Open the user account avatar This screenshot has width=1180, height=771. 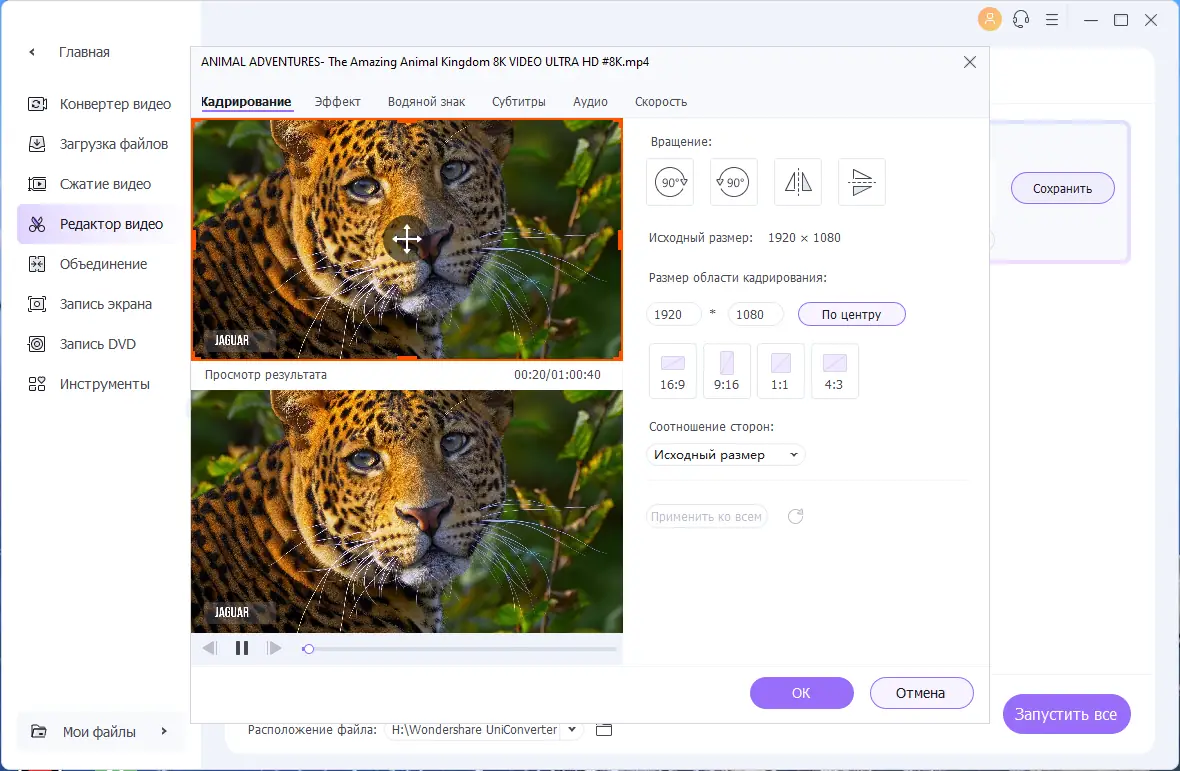tap(990, 19)
